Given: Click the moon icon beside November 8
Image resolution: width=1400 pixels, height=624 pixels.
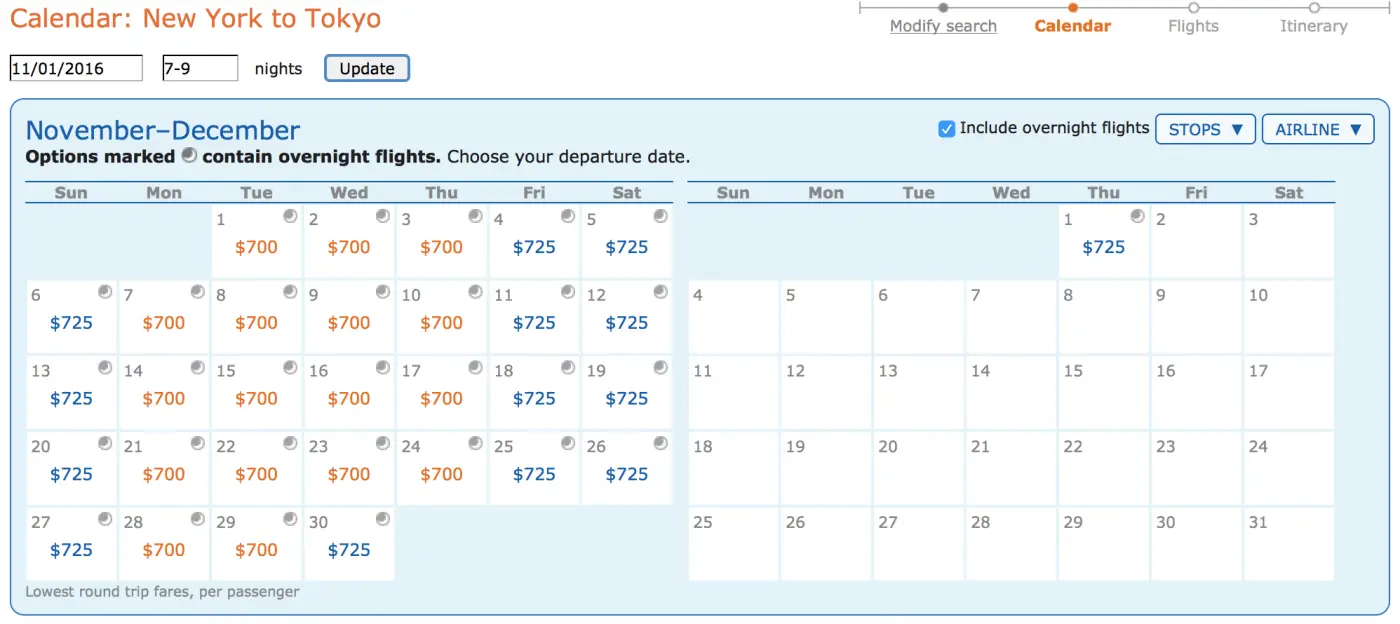Looking at the screenshot, I should point(289,293).
